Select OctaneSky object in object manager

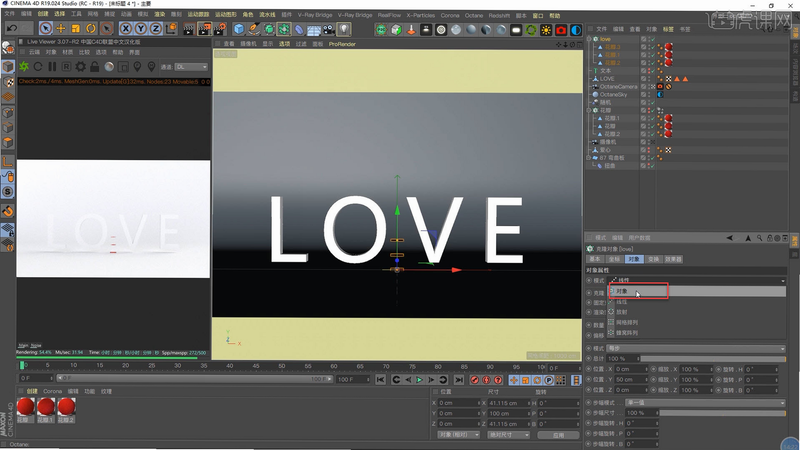pos(613,94)
